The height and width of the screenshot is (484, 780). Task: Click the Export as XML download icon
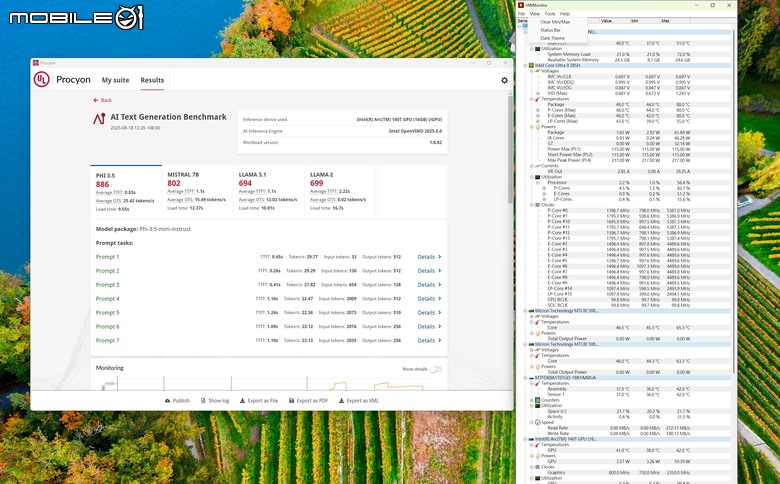(x=341, y=400)
